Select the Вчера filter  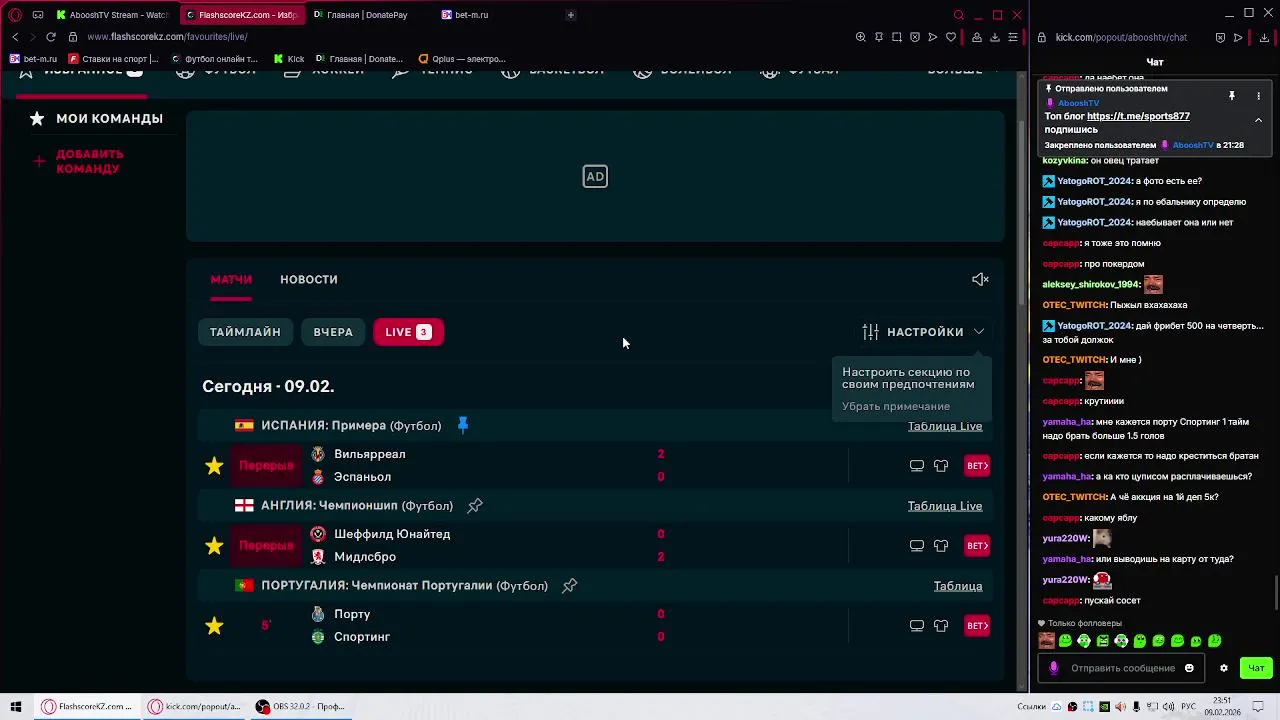coord(333,332)
